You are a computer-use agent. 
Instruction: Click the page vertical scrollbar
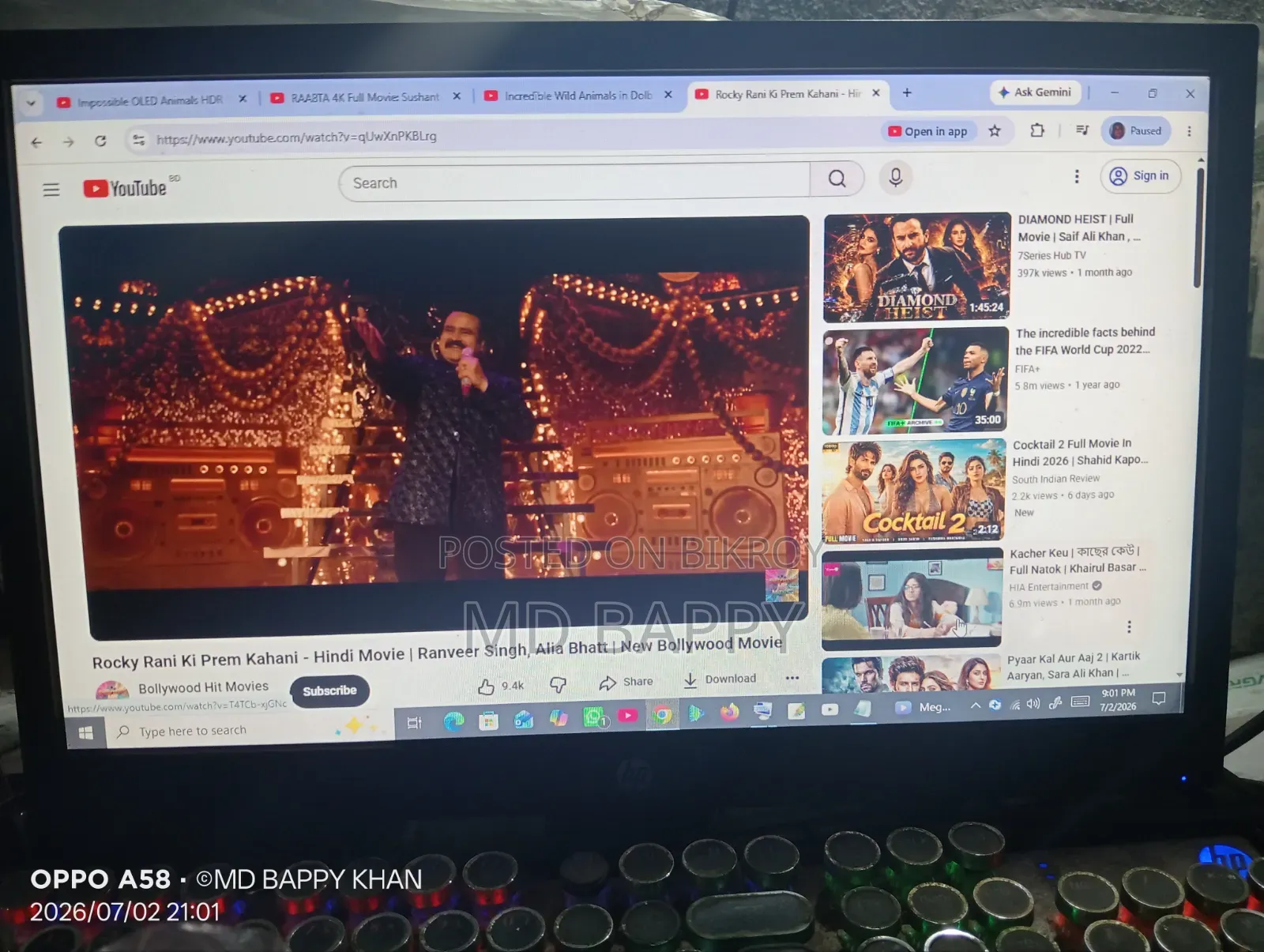tap(1200, 228)
